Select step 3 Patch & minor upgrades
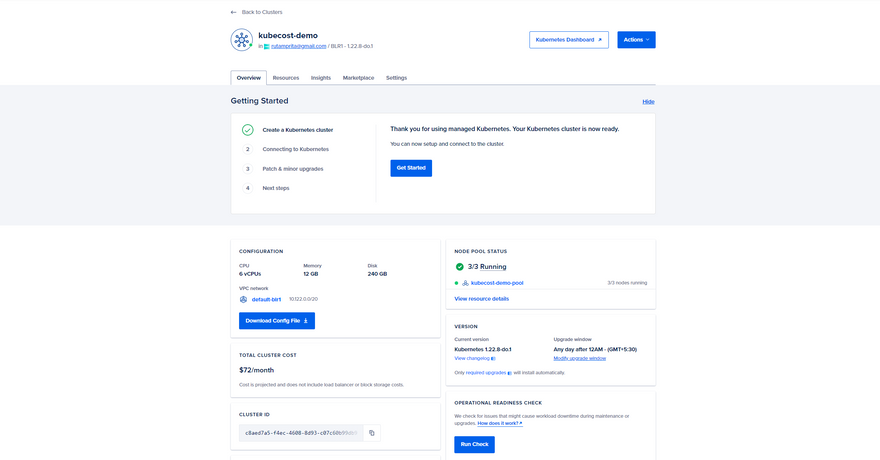880x460 pixels. (292, 169)
